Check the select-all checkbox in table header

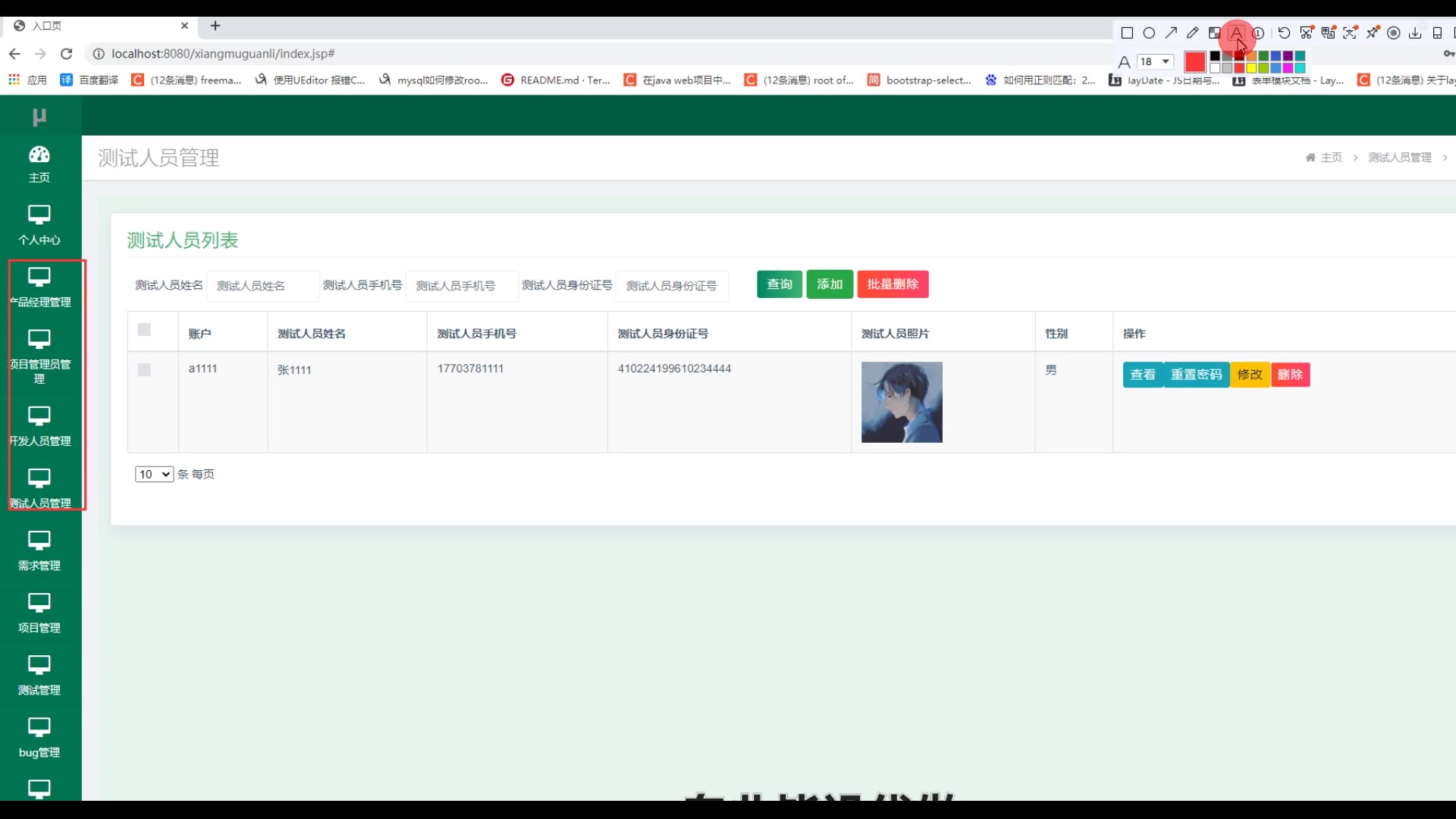tap(144, 330)
